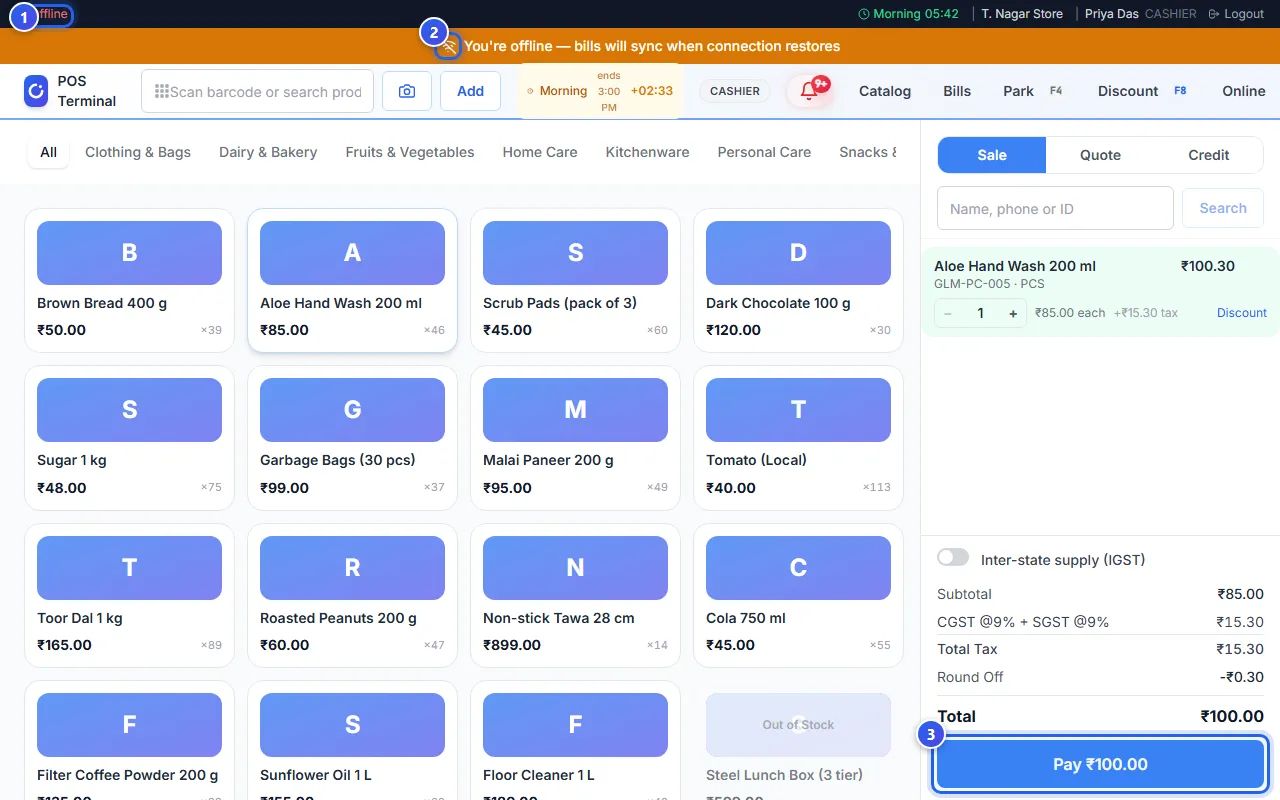Filter by Dairy & Bakery category

click(268, 152)
